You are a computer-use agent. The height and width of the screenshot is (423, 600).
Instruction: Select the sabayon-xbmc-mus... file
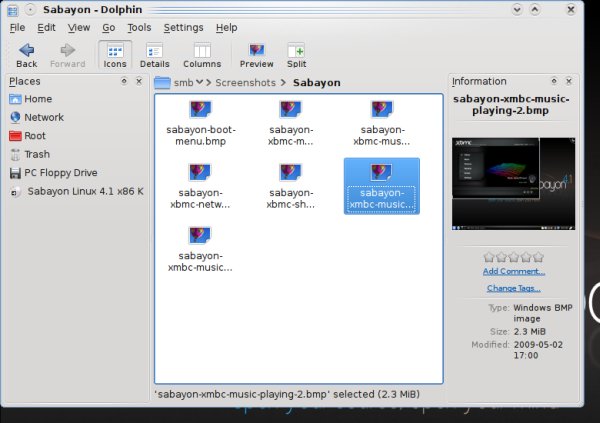click(382, 123)
